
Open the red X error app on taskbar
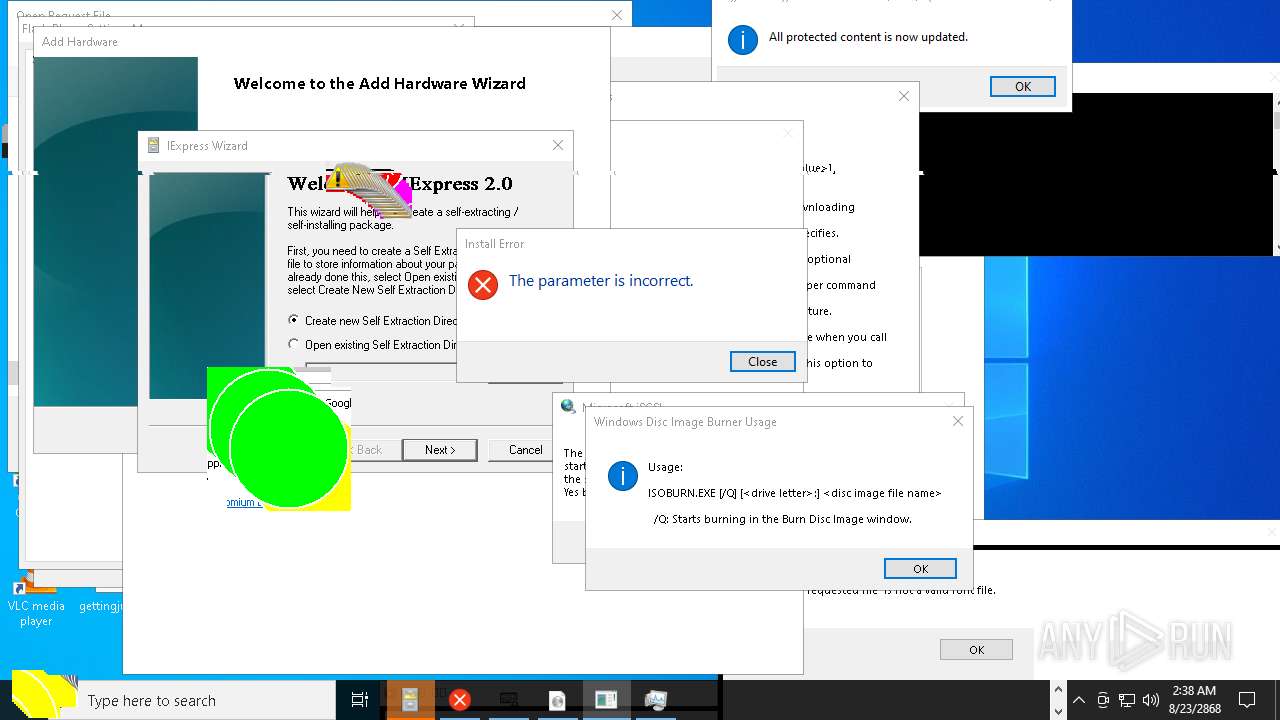click(460, 700)
